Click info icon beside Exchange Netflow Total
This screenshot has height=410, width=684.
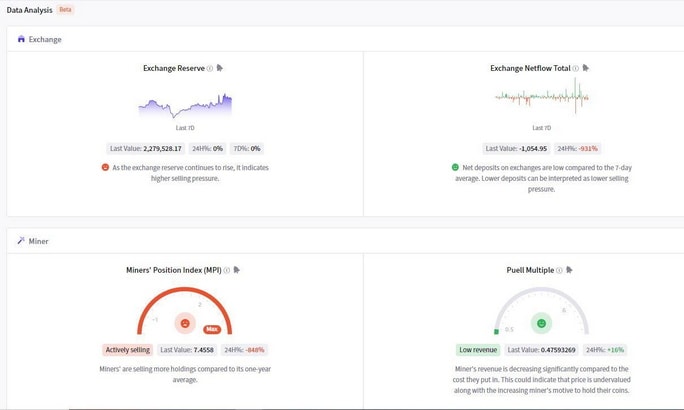click(576, 68)
